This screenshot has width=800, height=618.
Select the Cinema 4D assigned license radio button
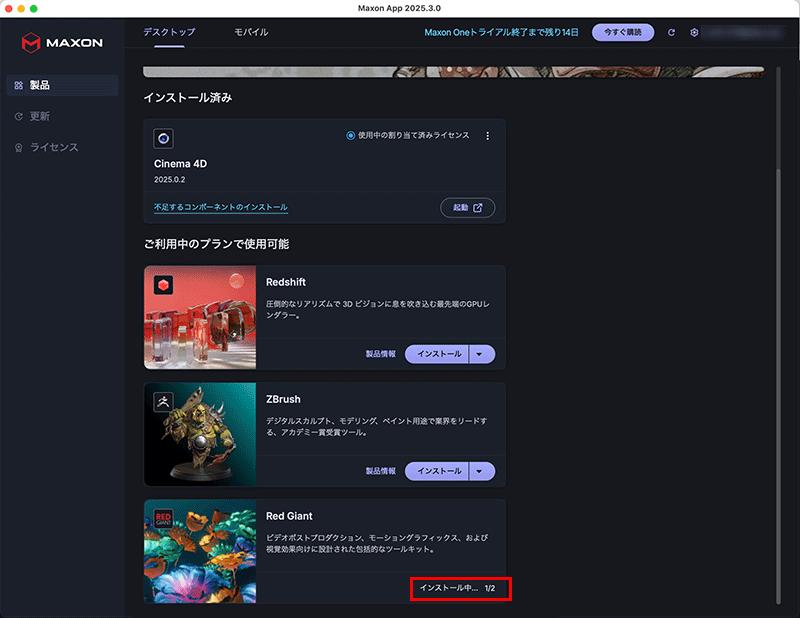[x=351, y=136]
